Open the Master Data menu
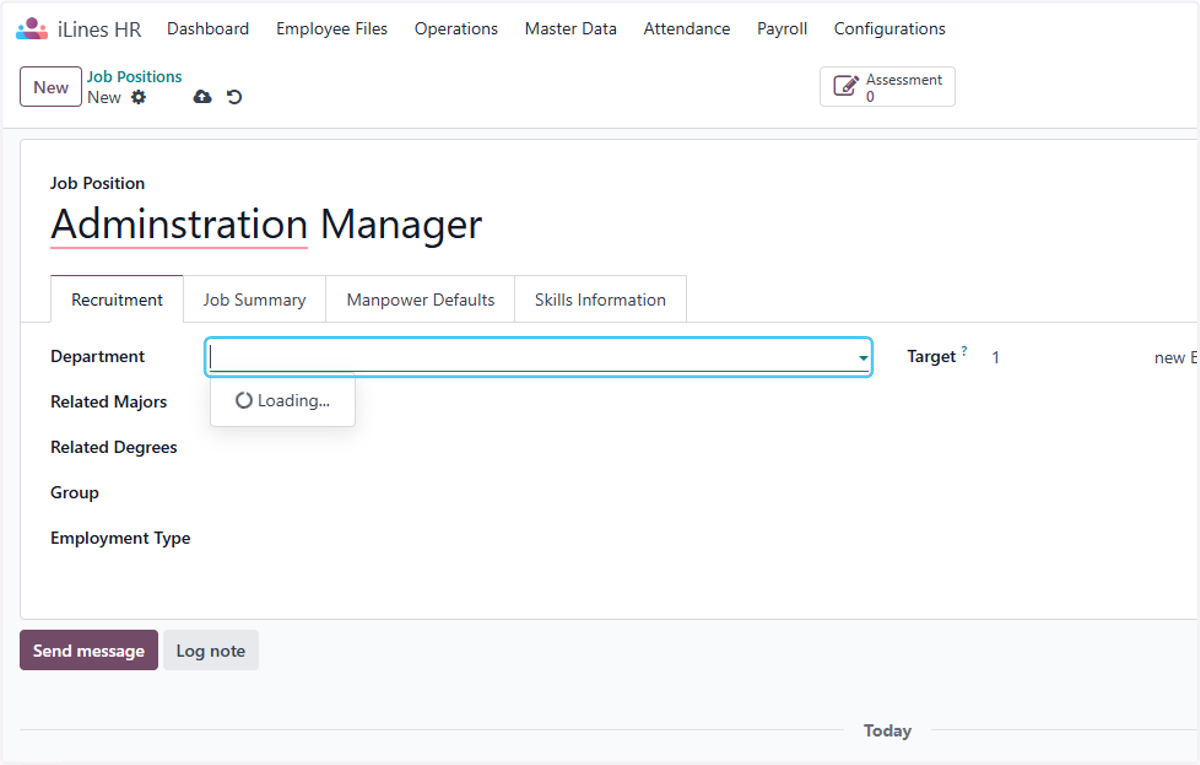 (x=570, y=29)
